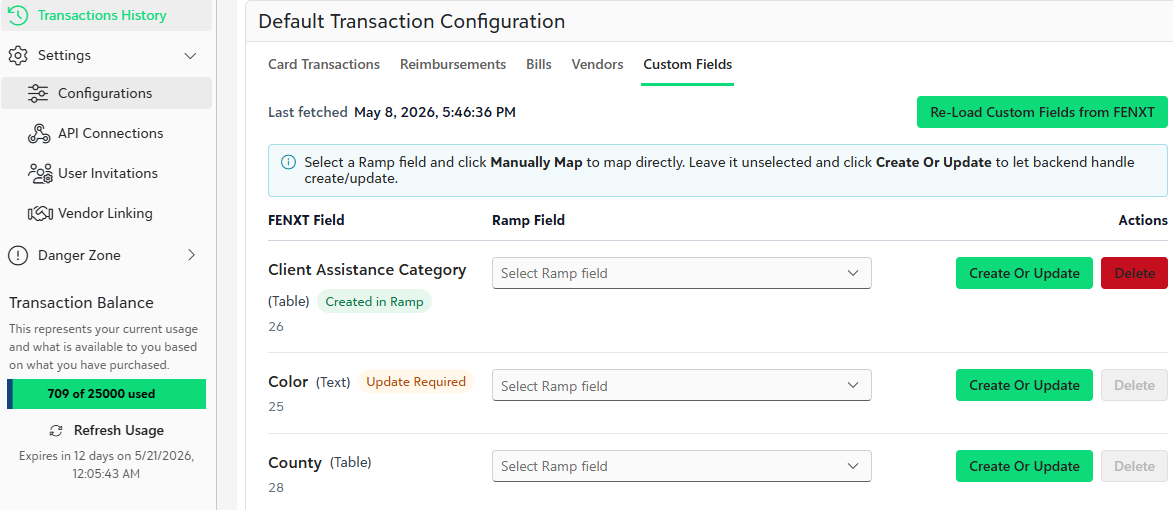The image size is (1173, 510).
Task: Click the info icon in the blue notice
Action: click(288, 162)
